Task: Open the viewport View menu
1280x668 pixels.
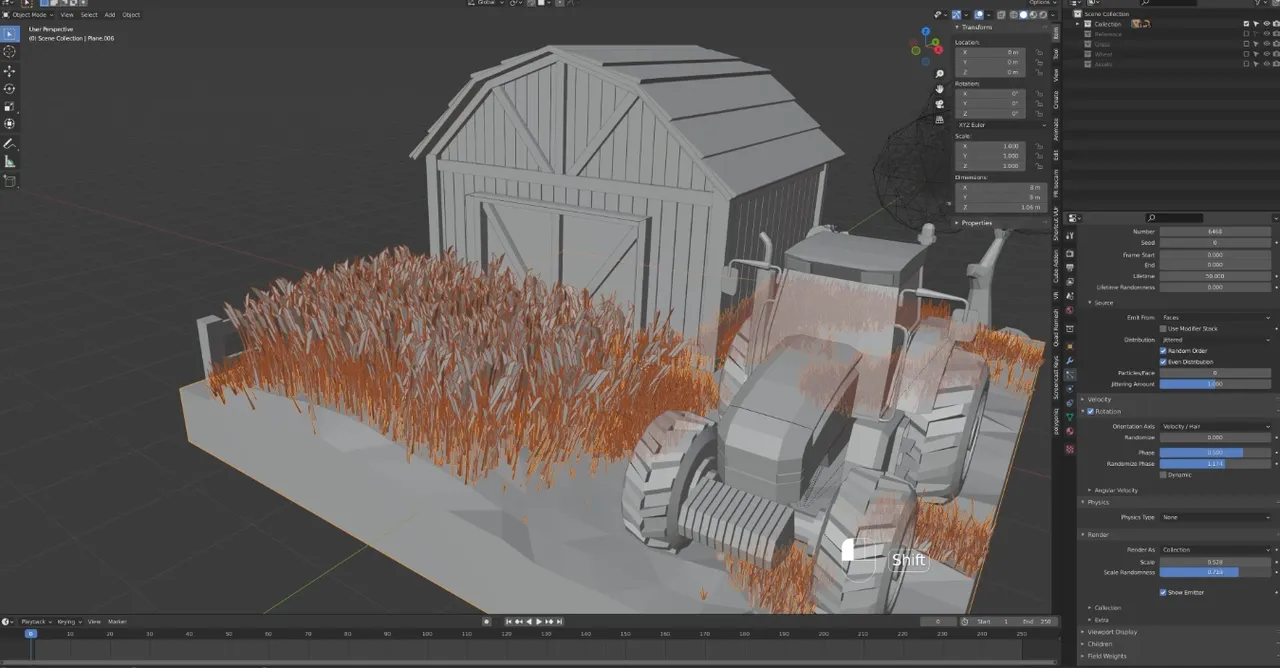Action: 67,15
